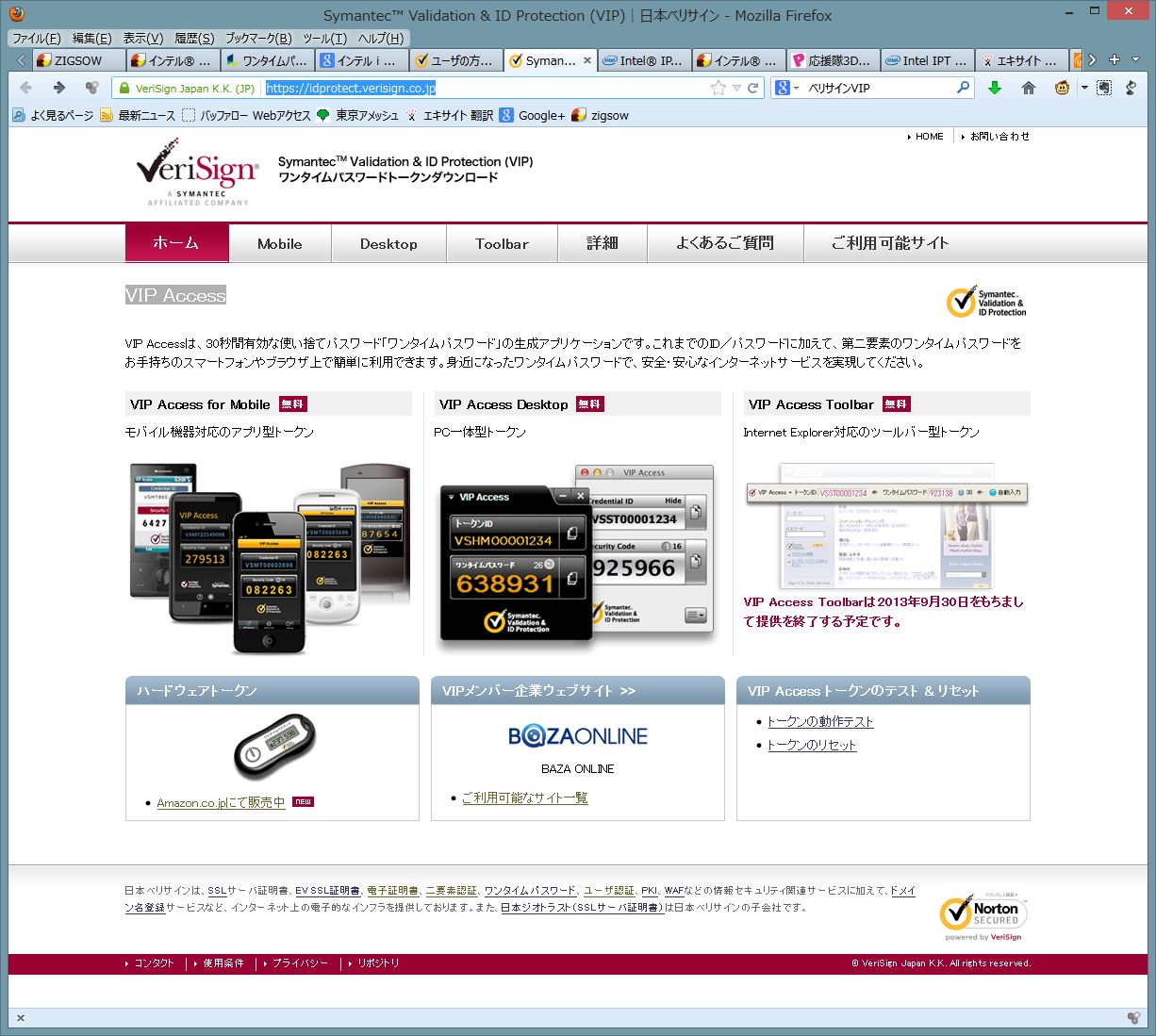Open the URL history dropdown arrow
Viewport: 1156px width, 1036px height.
tap(736, 88)
